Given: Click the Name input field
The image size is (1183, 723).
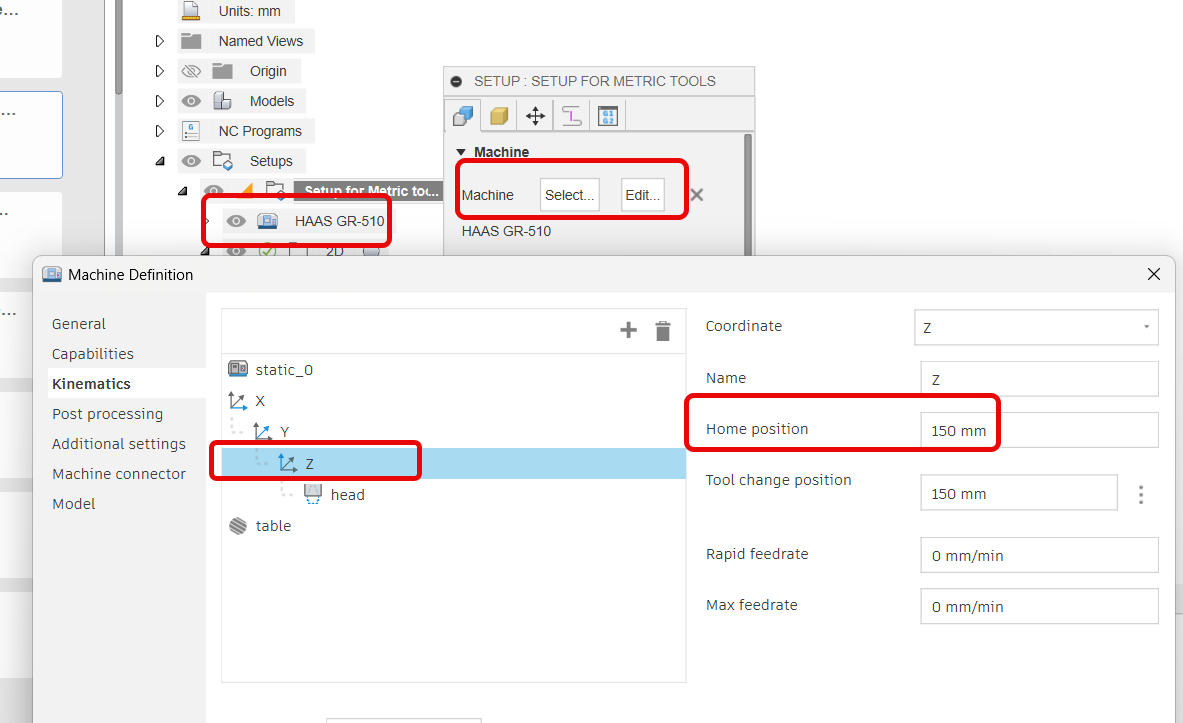Looking at the screenshot, I should point(1039,379).
